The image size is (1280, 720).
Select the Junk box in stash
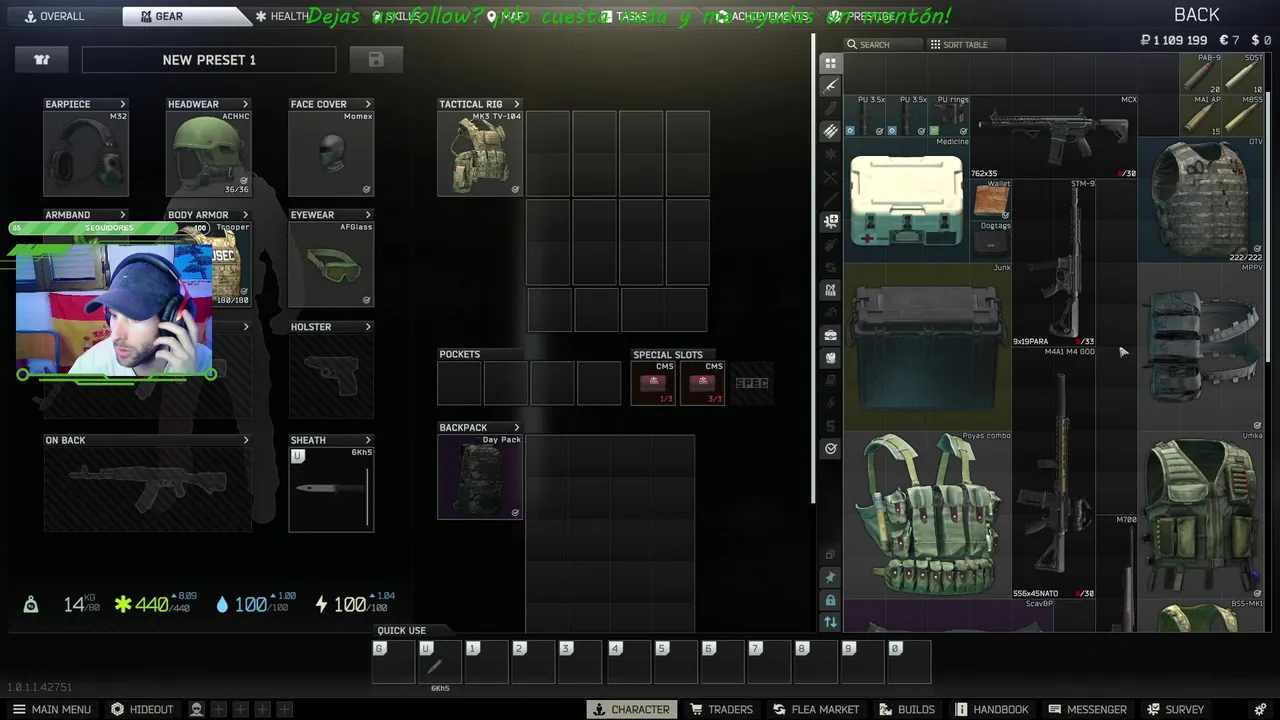(928, 346)
